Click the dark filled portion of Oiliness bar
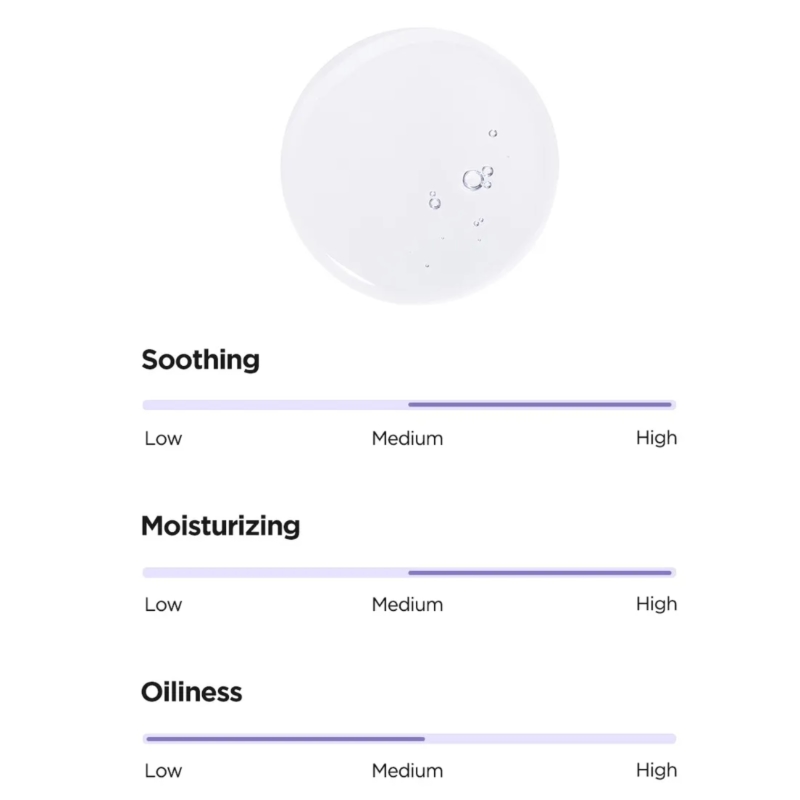This screenshot has height=800, width=800. [285, 739]
